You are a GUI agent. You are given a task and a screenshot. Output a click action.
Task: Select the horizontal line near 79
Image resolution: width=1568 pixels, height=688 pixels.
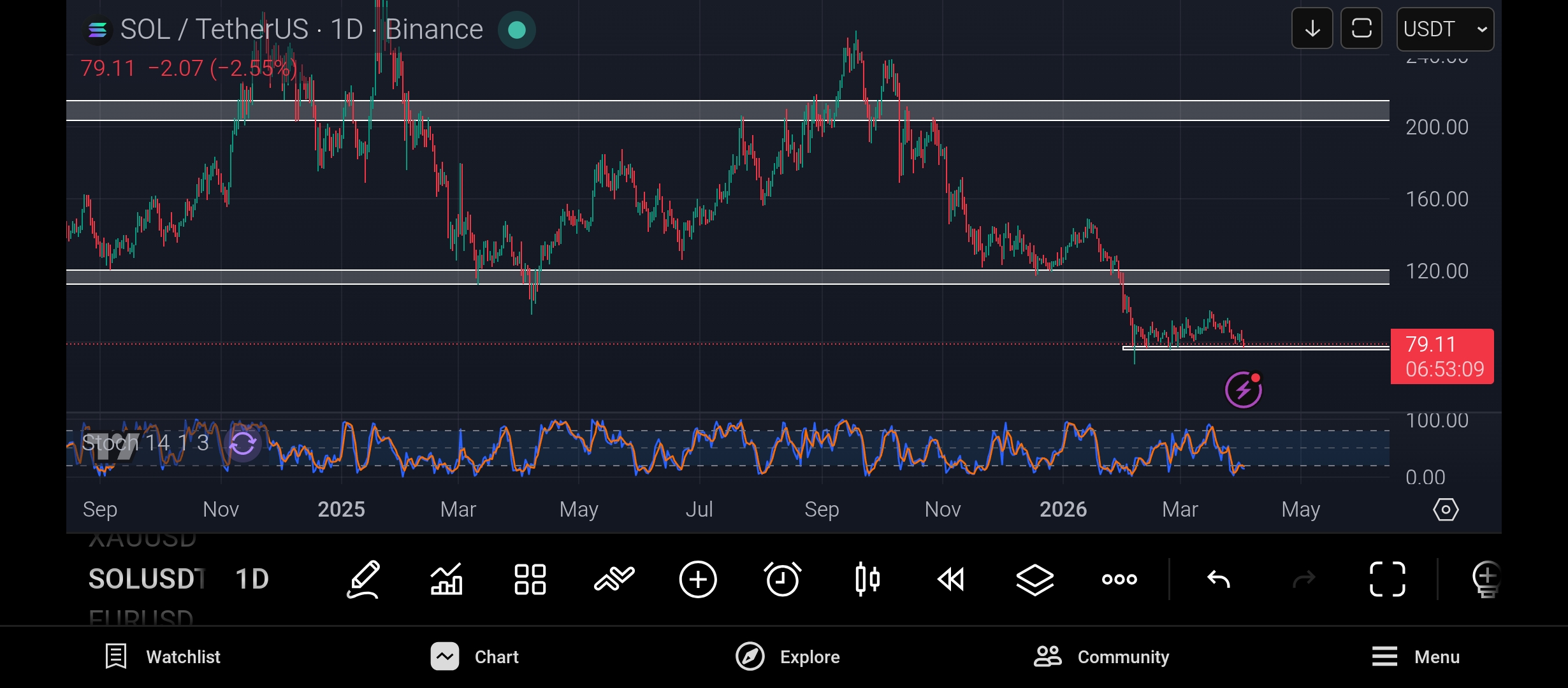(1256, 348)
